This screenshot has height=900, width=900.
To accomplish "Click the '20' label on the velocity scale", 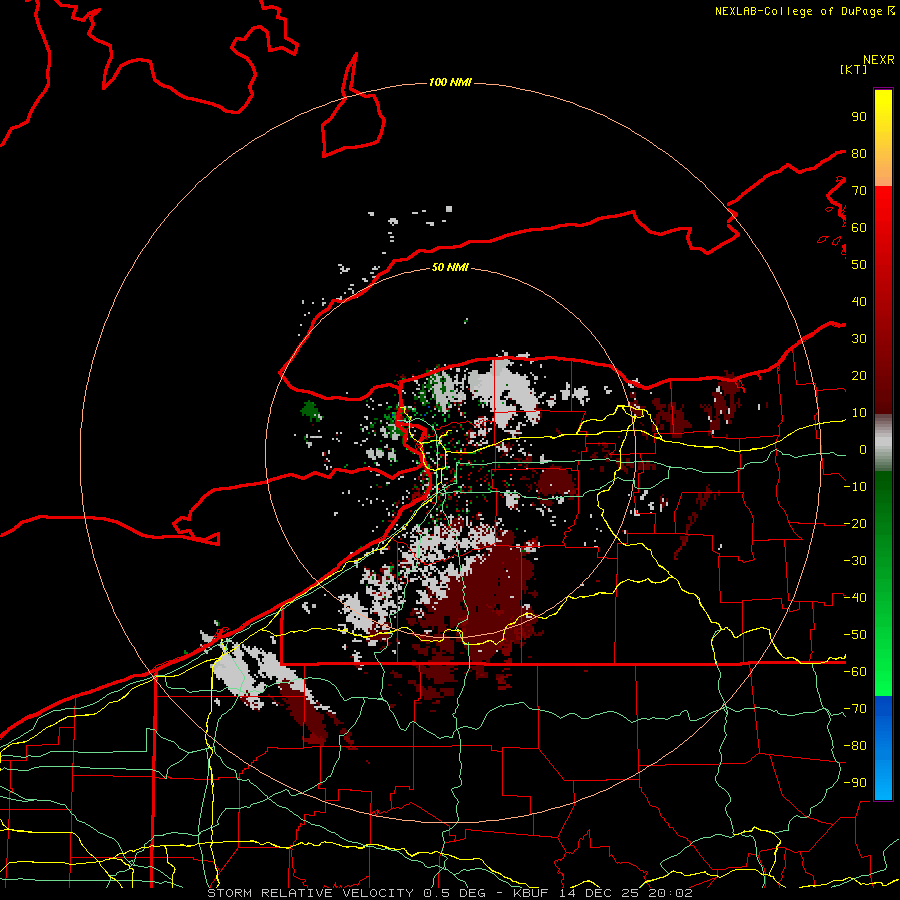I will click(859, 375).
